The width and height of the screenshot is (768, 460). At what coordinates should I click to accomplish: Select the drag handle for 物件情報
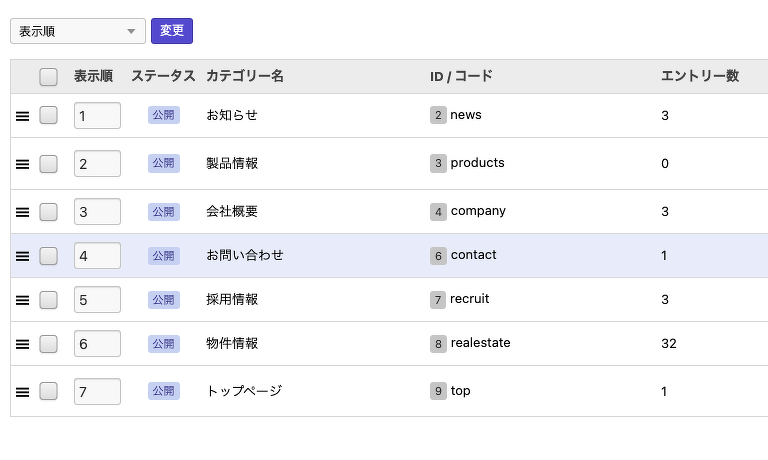(x=23, y=344)
